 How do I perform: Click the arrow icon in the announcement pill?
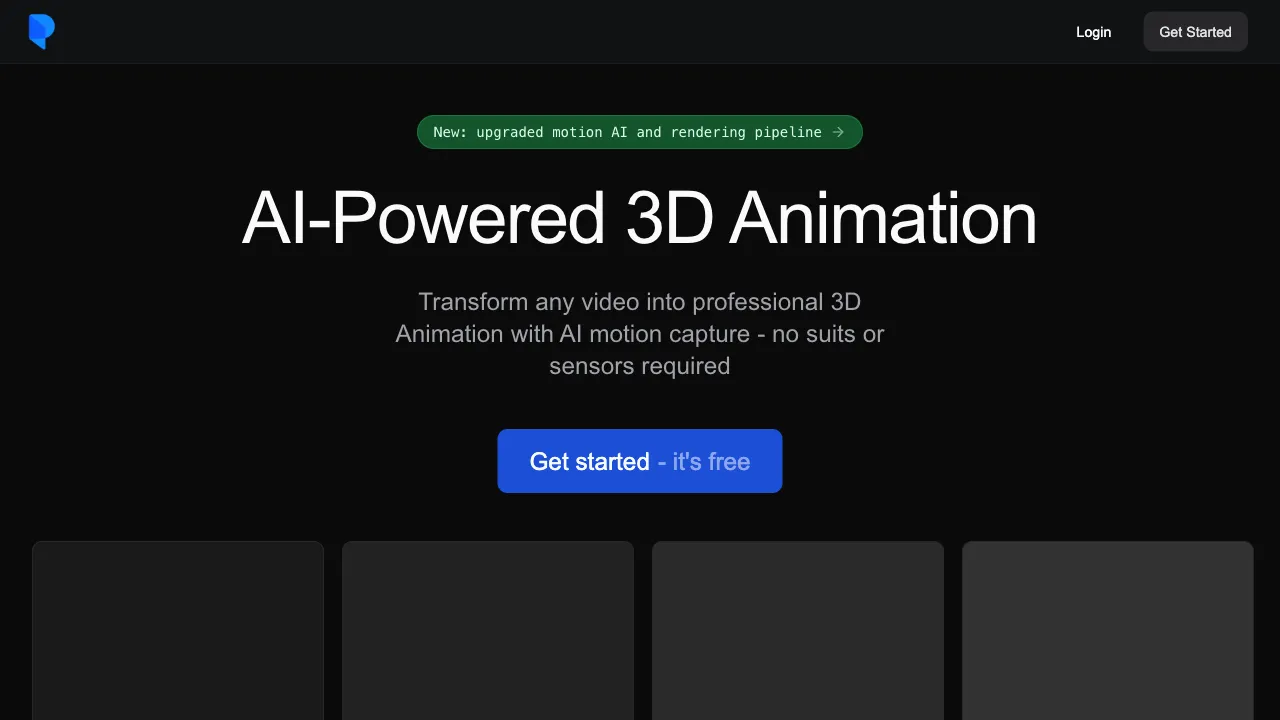[838, 132]
